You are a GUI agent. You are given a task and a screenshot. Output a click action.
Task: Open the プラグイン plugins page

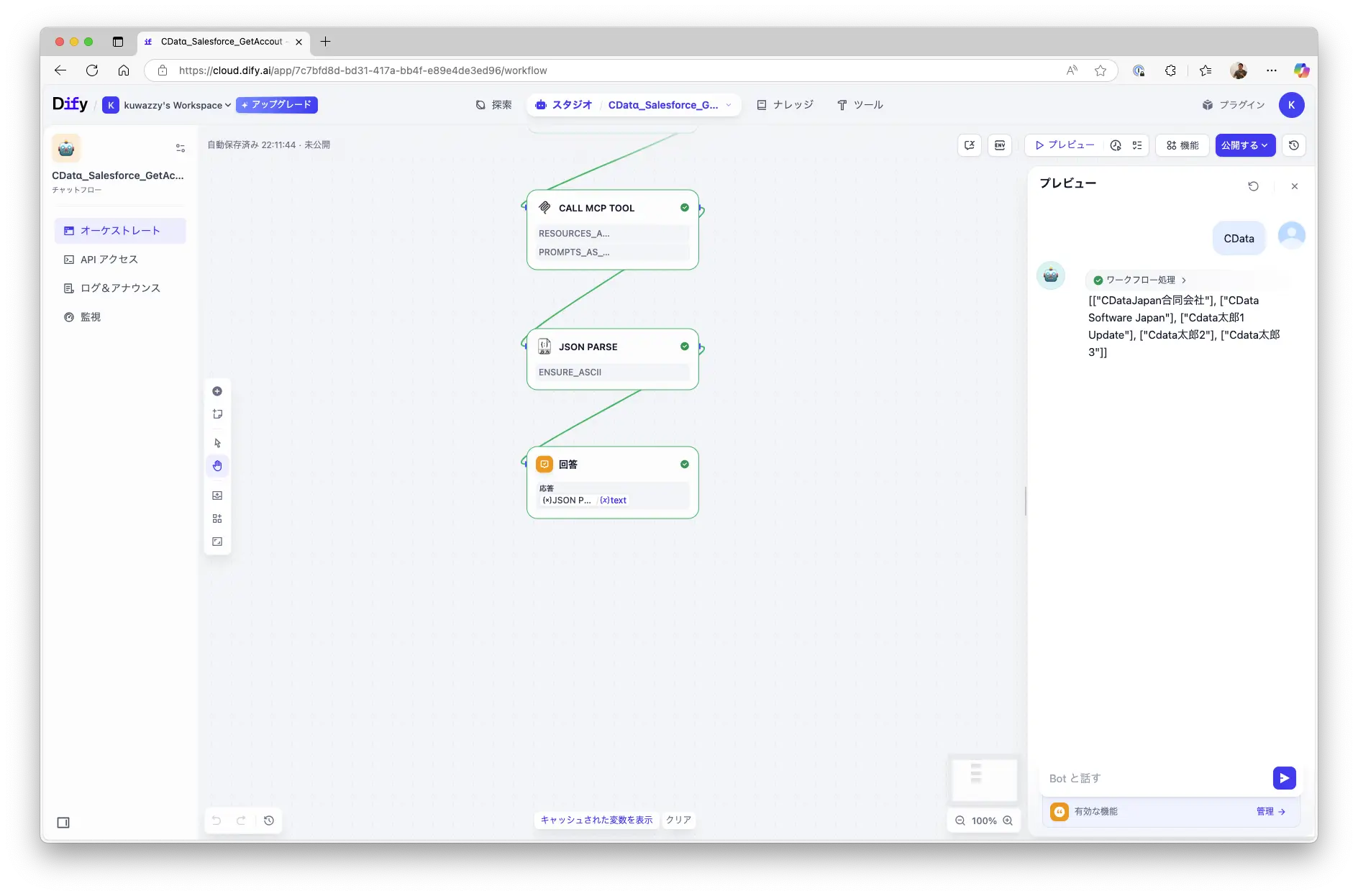(1233, 105)
